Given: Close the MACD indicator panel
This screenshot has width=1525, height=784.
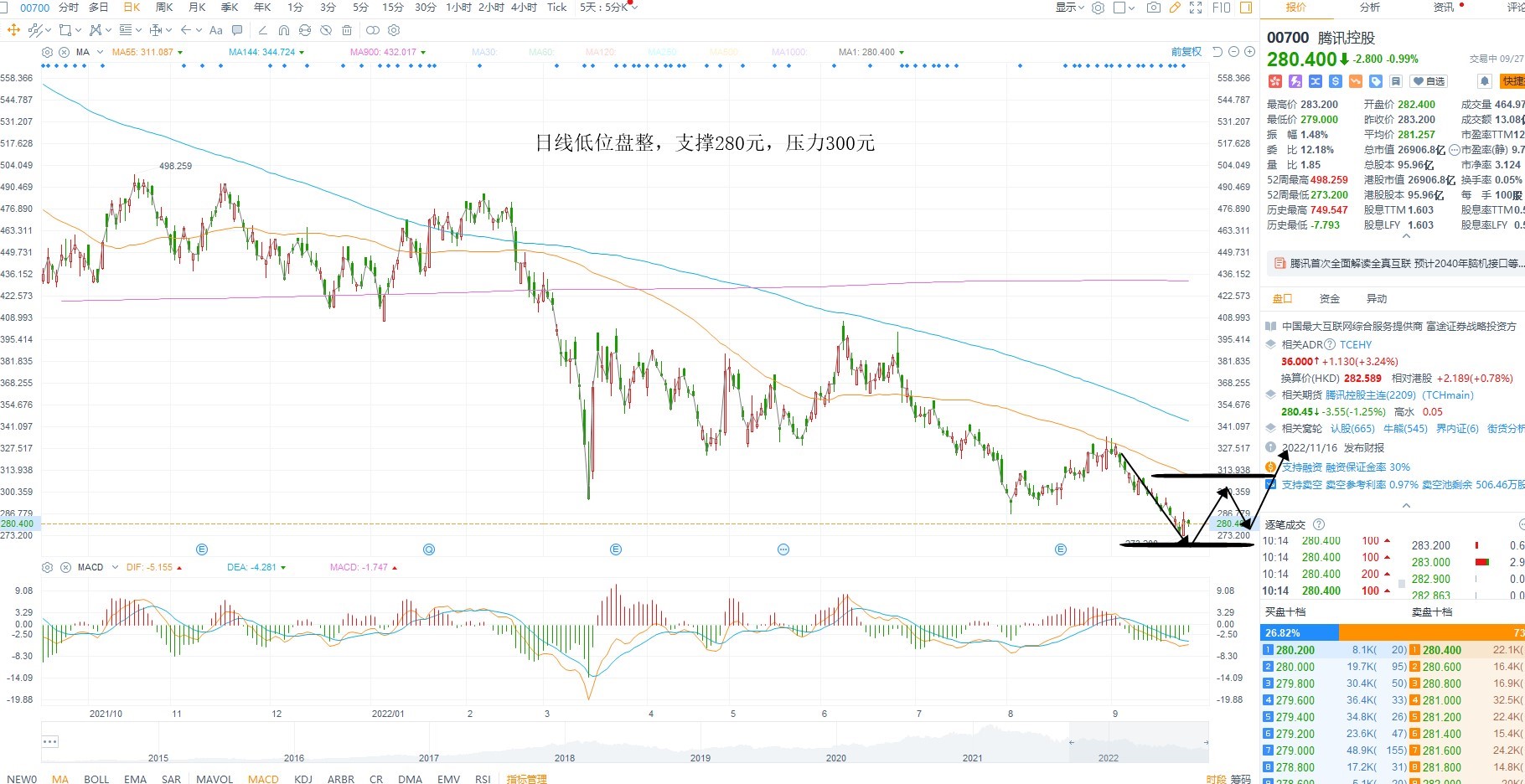Looking at the screenshot, I should (65, 567).
